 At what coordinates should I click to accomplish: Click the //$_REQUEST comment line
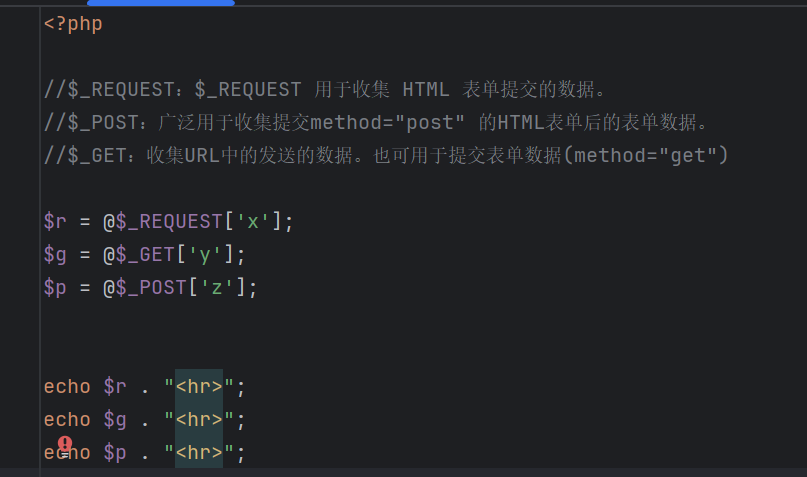coord(325,90)
